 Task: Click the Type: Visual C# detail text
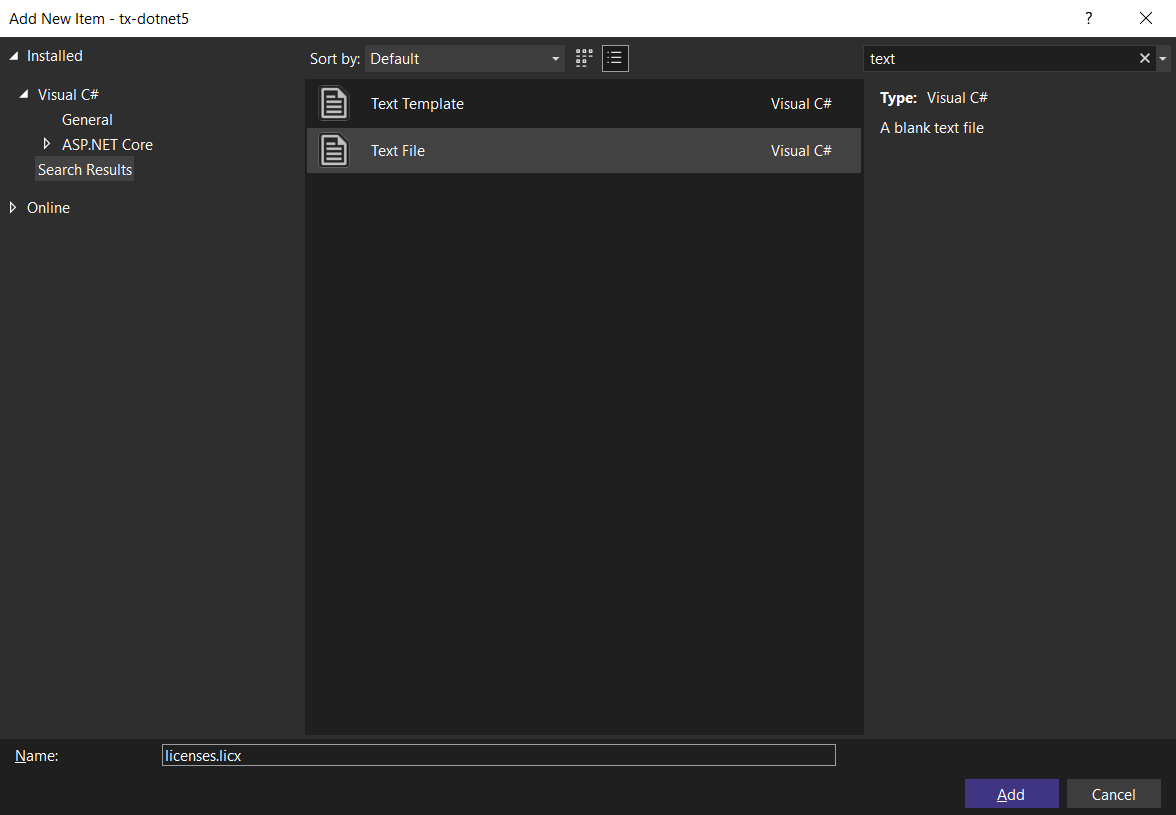[x=934, y=98]
